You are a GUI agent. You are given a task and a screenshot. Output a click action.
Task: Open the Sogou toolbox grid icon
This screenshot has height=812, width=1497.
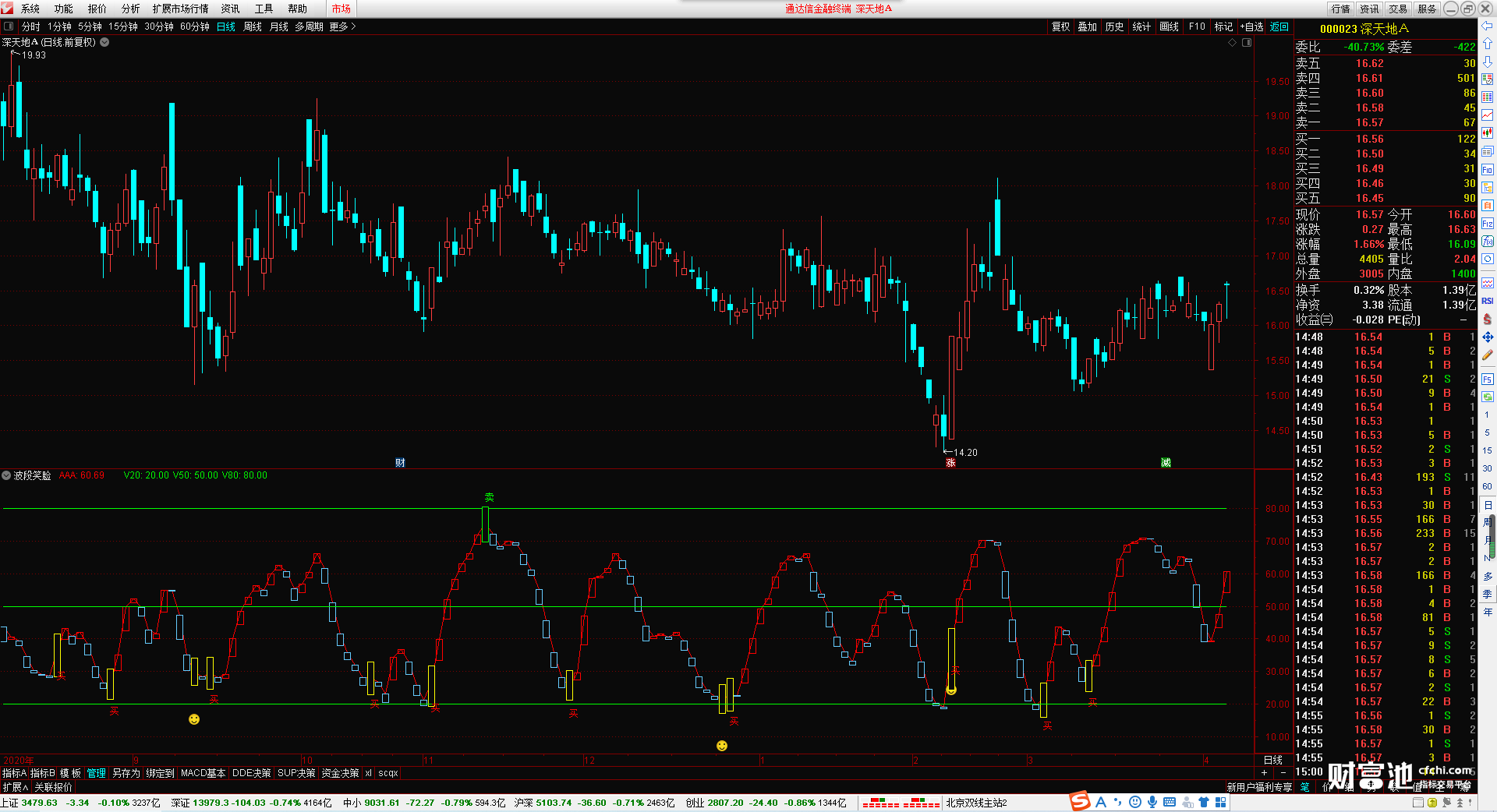tap(1221, 802)
